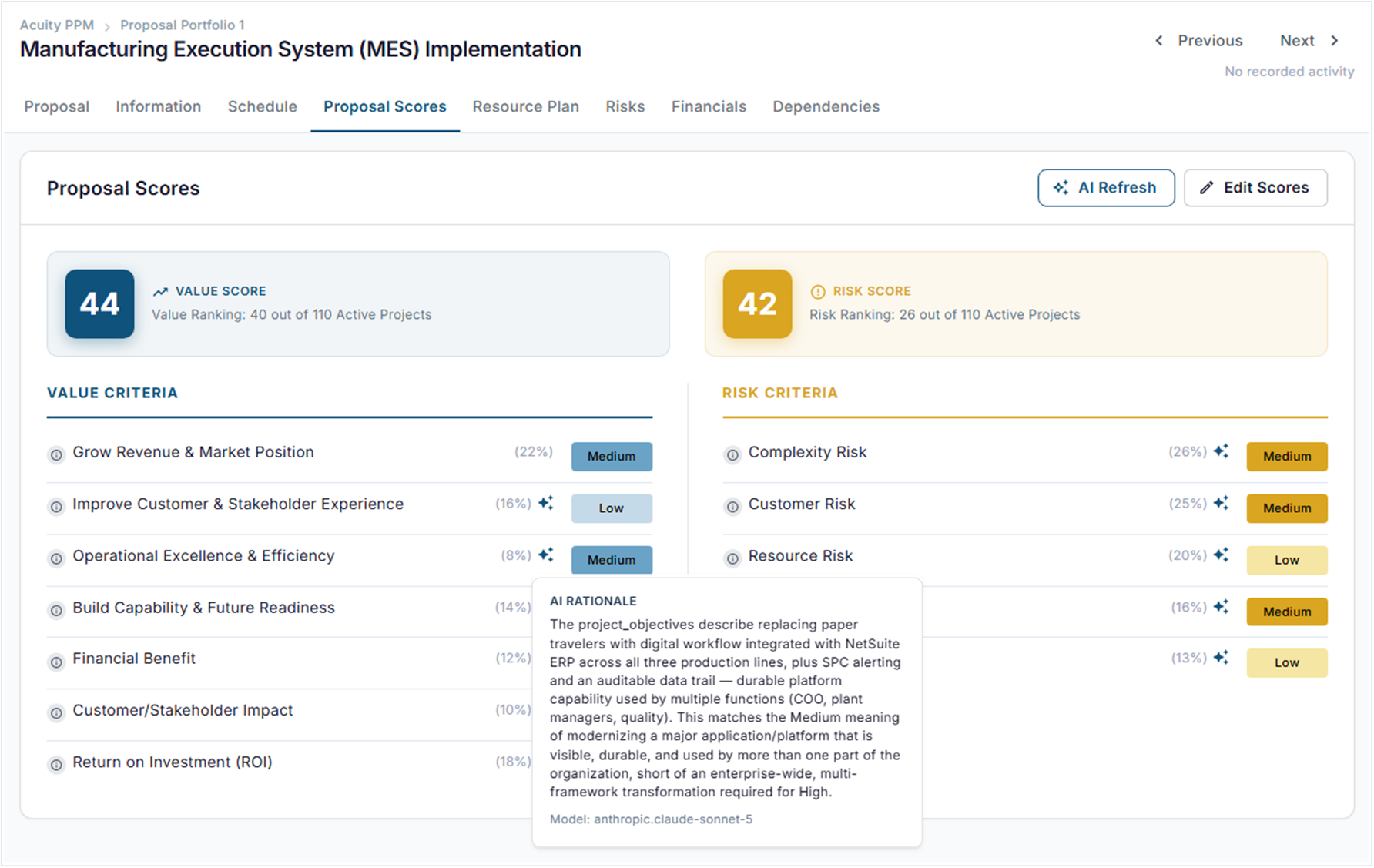Click AI sparkle icon beside the 13% risk weight
1374x868 pixels.
pyautogui.click(x=1222, y=658)
